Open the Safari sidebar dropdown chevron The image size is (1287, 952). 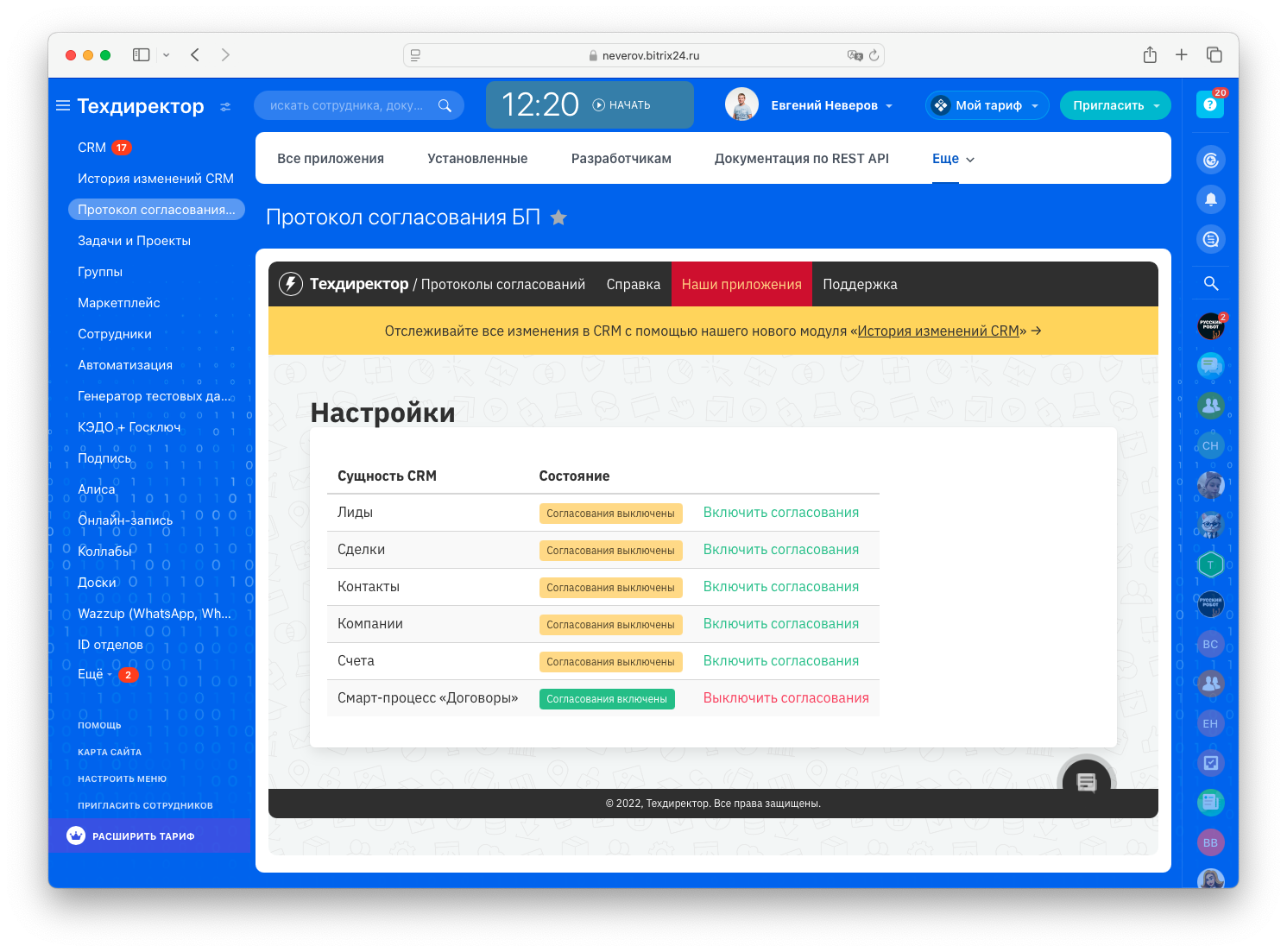pos(166,55)
